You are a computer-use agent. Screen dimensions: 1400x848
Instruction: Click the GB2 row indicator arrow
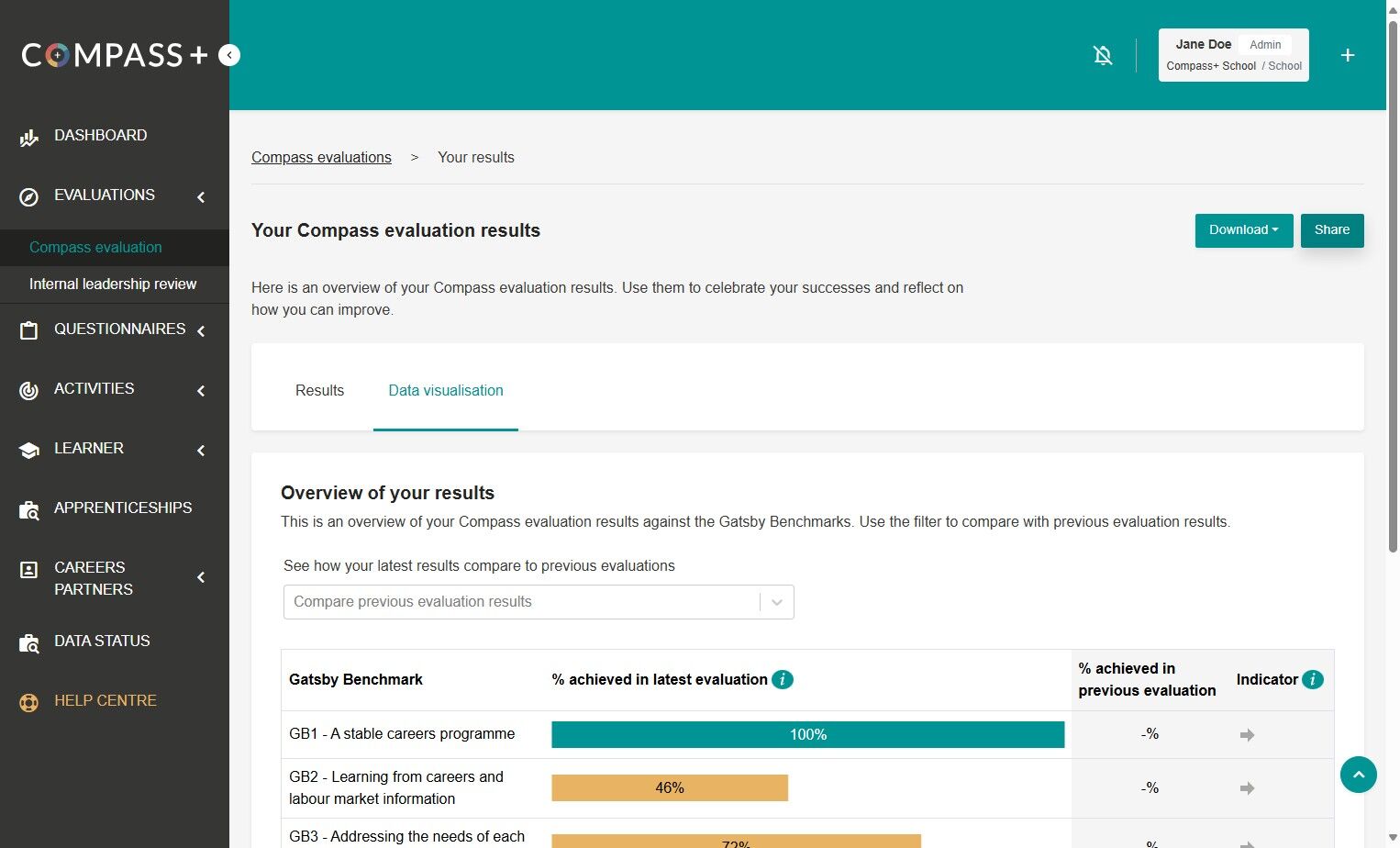[1247, 787]
